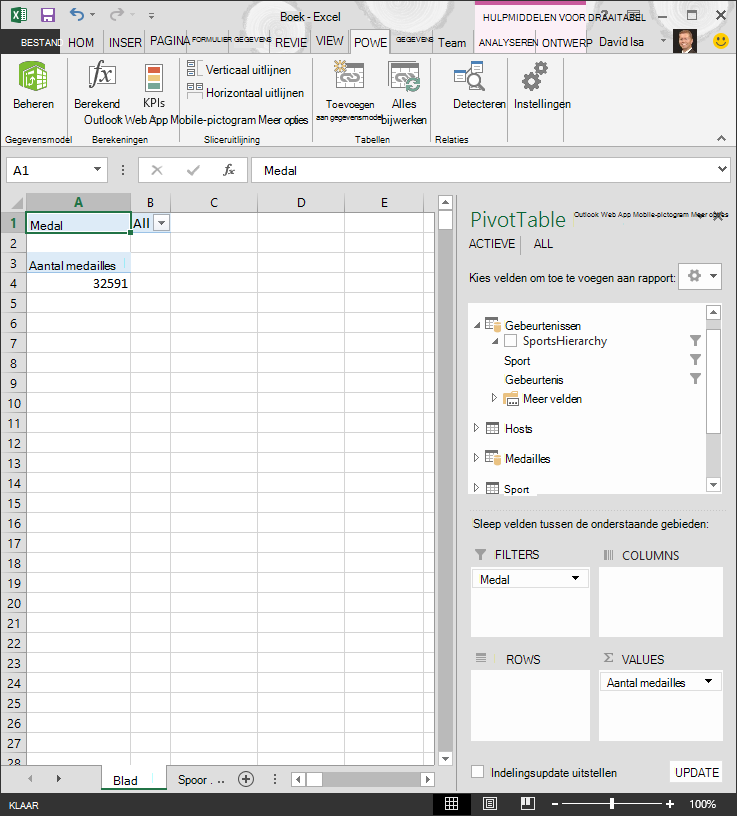Zoom out with the minus button
This screenshot has height=816, width=737.
[555, 804]
